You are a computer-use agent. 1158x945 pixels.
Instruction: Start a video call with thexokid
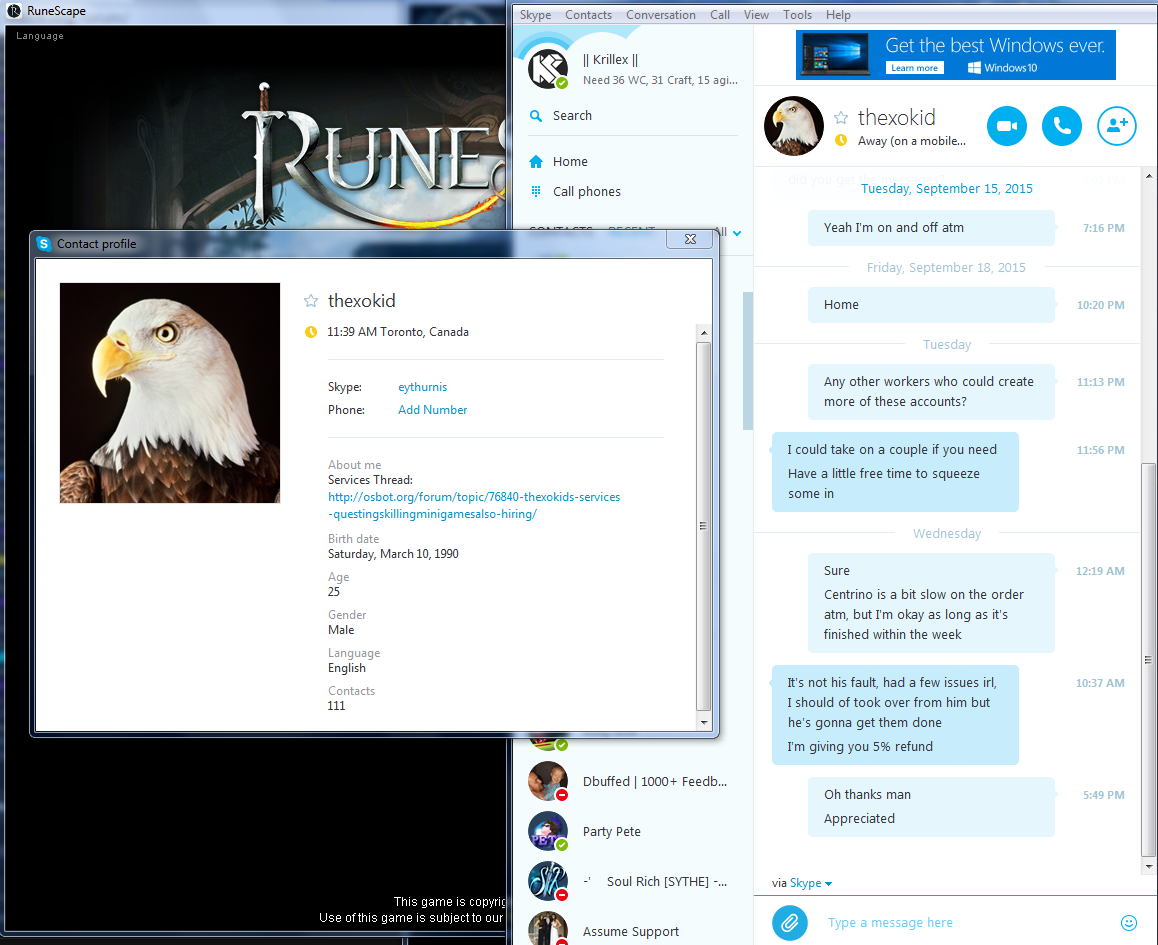pos(1007,126)
